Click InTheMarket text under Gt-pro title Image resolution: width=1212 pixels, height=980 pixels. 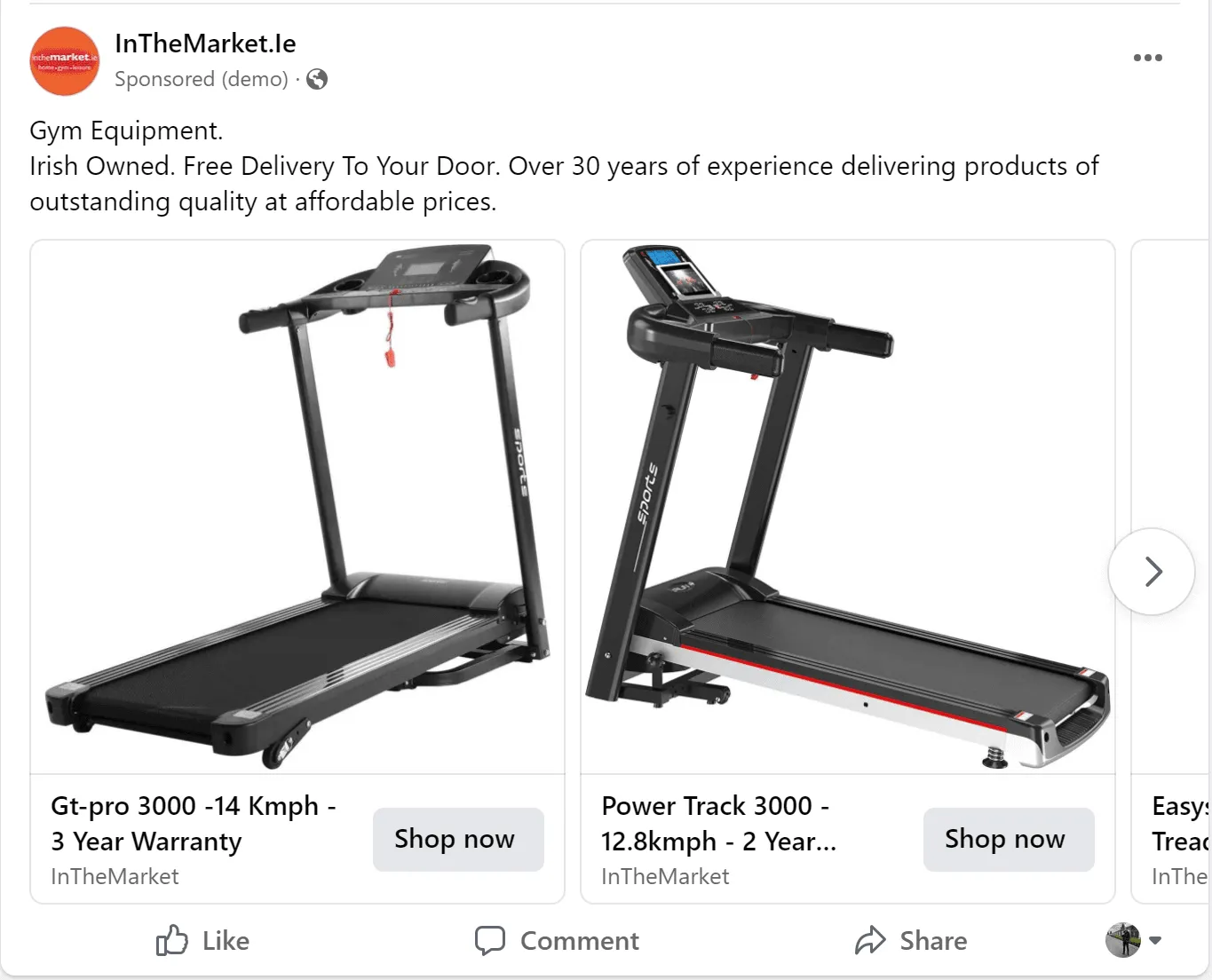[x=115, y=877]
